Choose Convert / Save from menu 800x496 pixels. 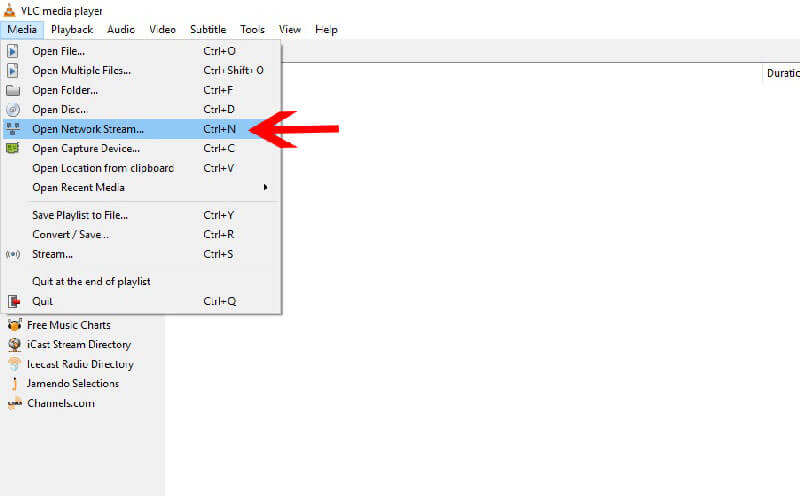[70, 235]
